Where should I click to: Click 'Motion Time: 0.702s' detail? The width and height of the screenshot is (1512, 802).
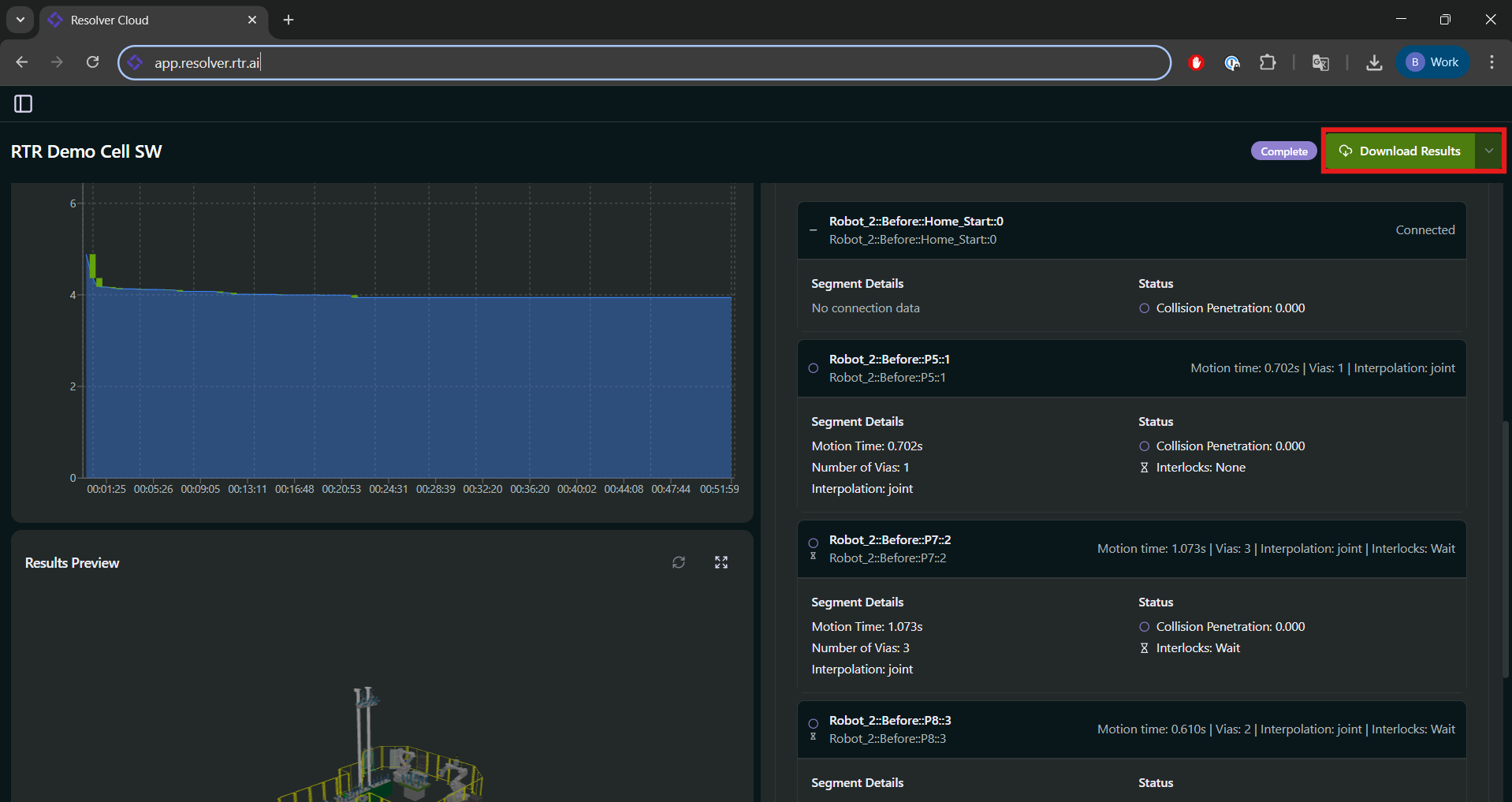[867, 446]
